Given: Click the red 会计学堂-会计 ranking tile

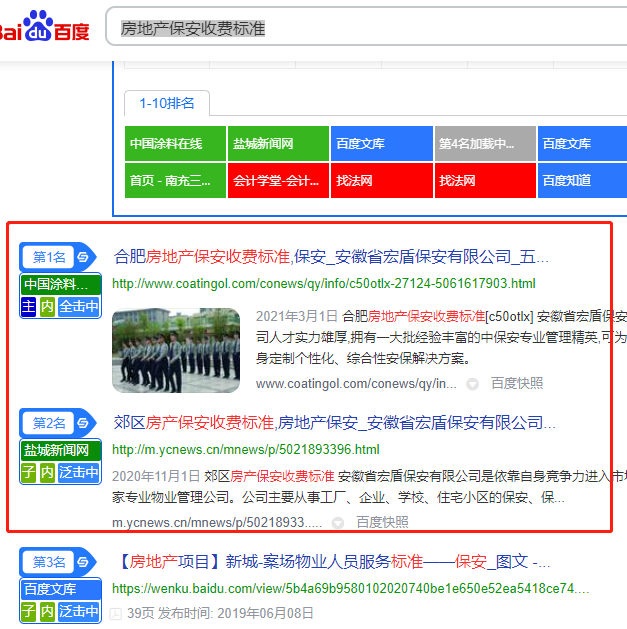Looking at the screenshot, I should point(278,181).
